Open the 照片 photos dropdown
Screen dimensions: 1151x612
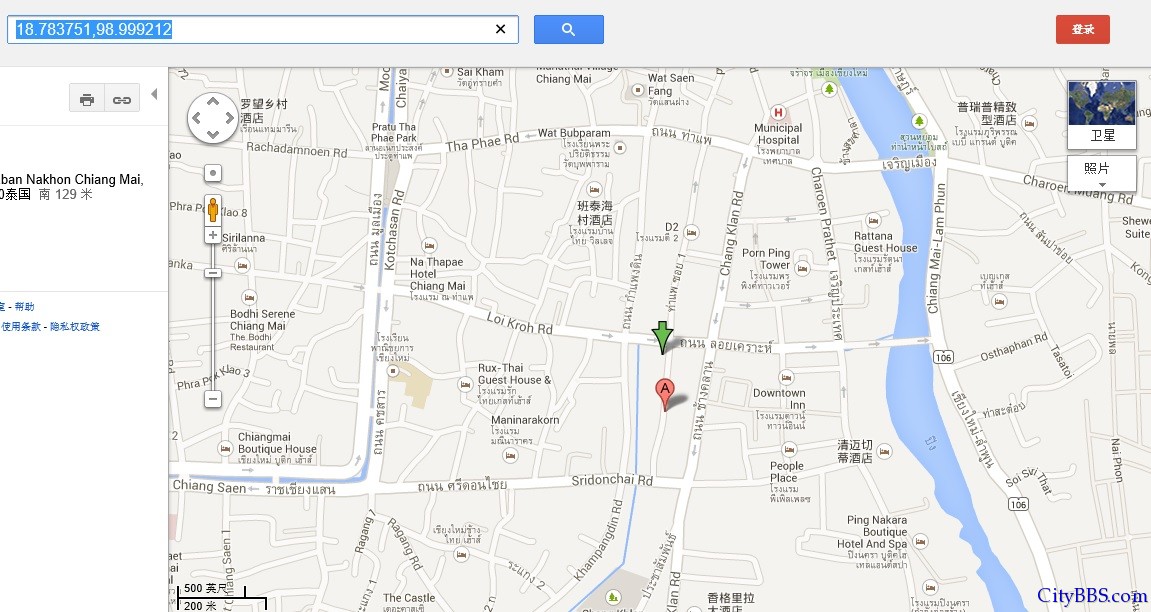tap(1102, 173)
